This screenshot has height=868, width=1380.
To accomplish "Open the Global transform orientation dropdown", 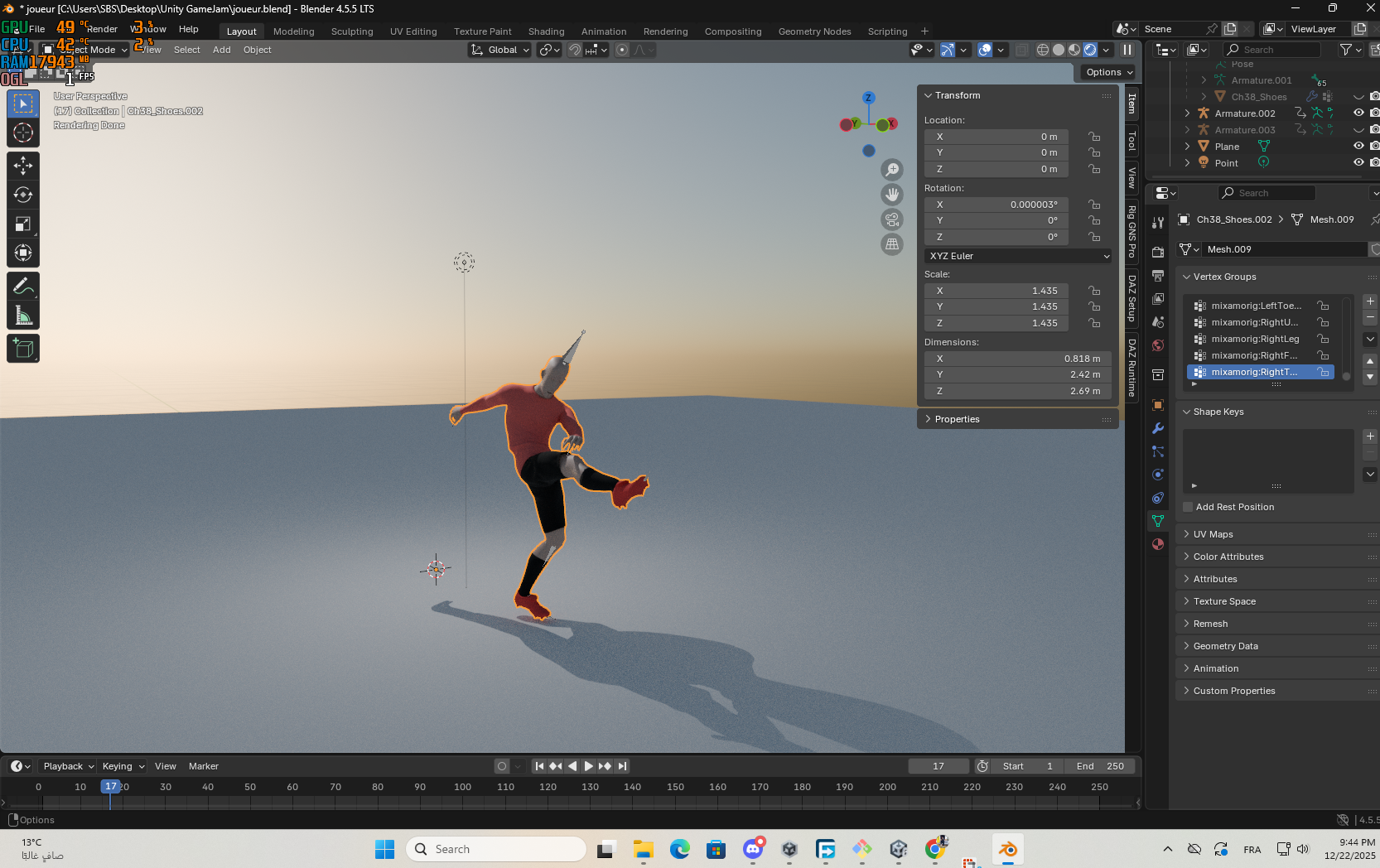I will tap(500, 50).
